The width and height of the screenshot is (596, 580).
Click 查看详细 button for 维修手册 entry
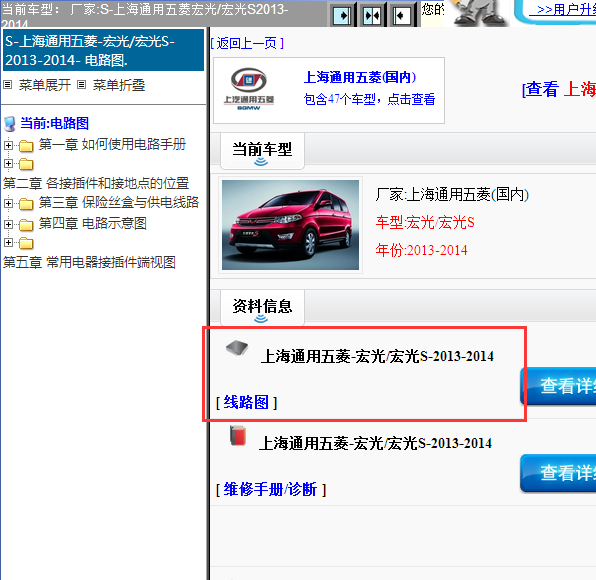(x=558, y=473)
